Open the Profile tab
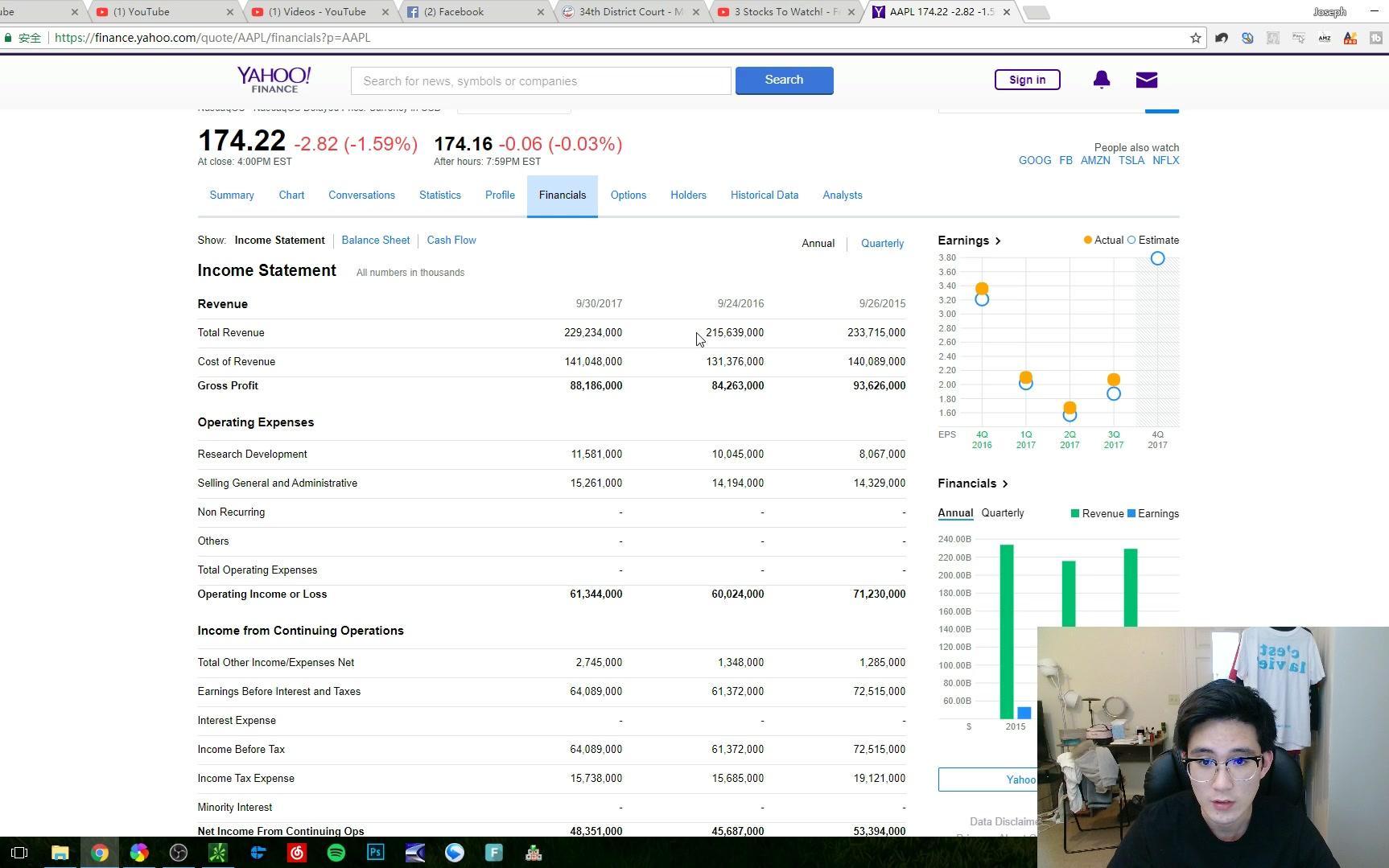The image size is (1389, 868). (500, 195)
